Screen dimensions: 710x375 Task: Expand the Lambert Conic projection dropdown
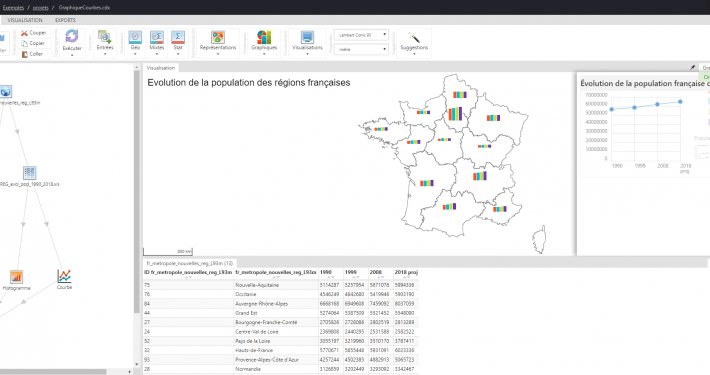(x=361, y=35)
